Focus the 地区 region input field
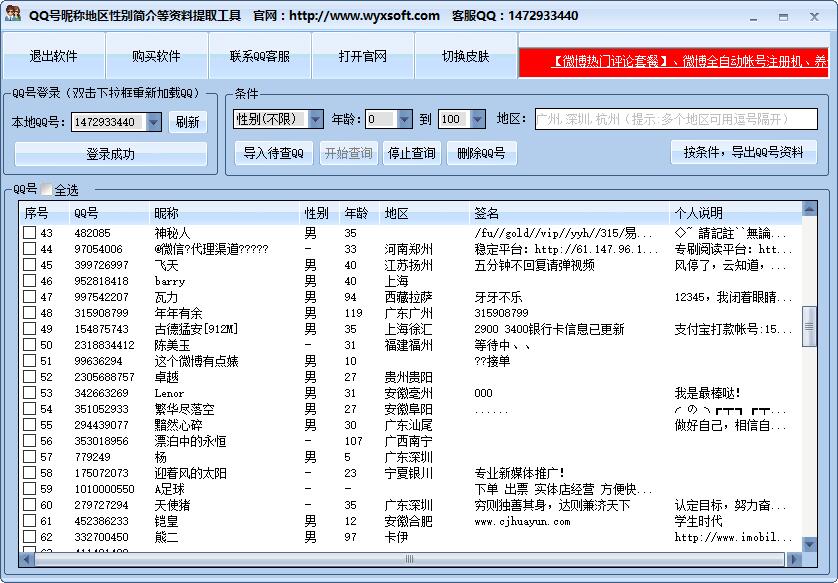Image resolution: width=838 pixels, height=583 pixels. coord(676,119)
